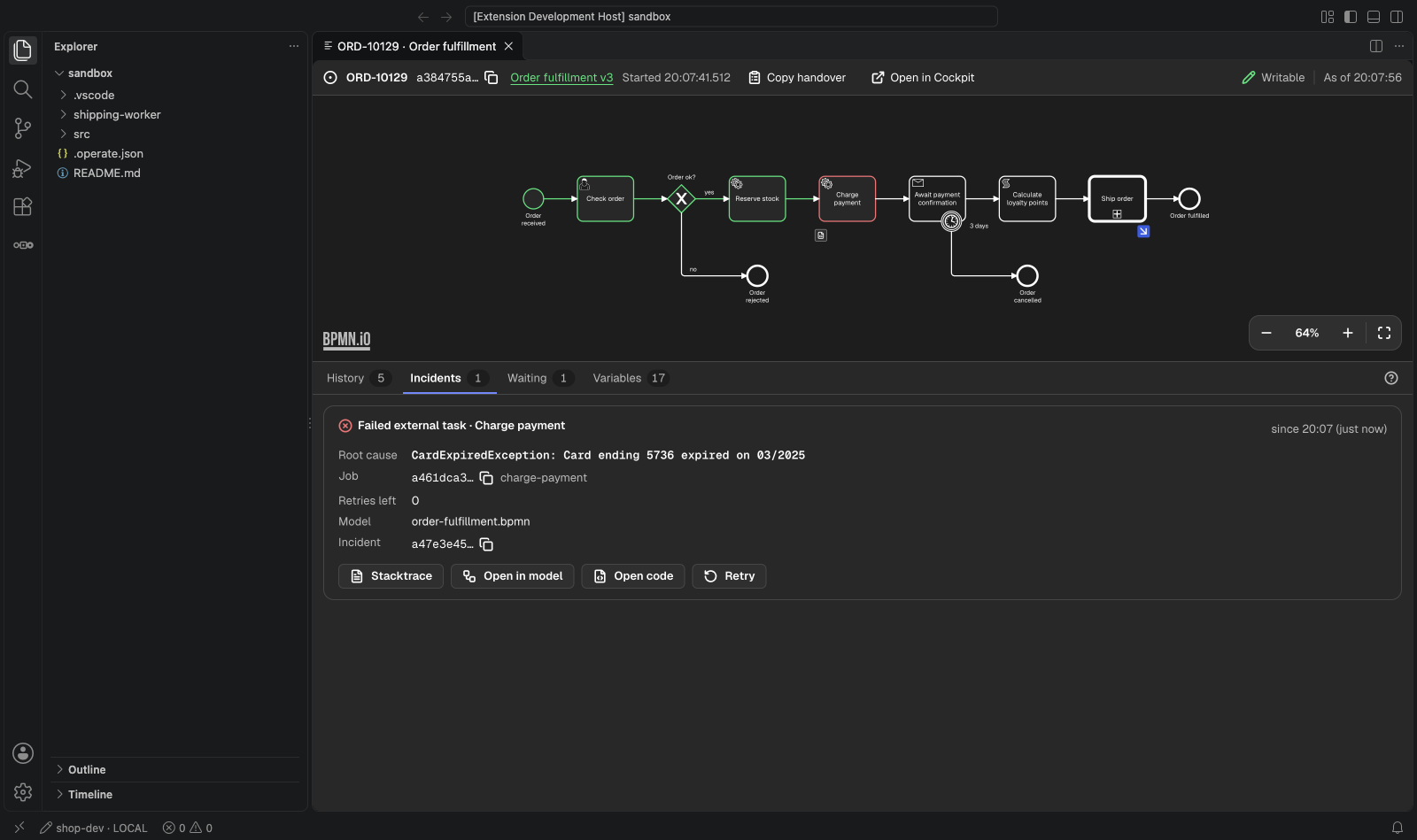Open the Explorer view in activity bar

(x=23, y=50)
